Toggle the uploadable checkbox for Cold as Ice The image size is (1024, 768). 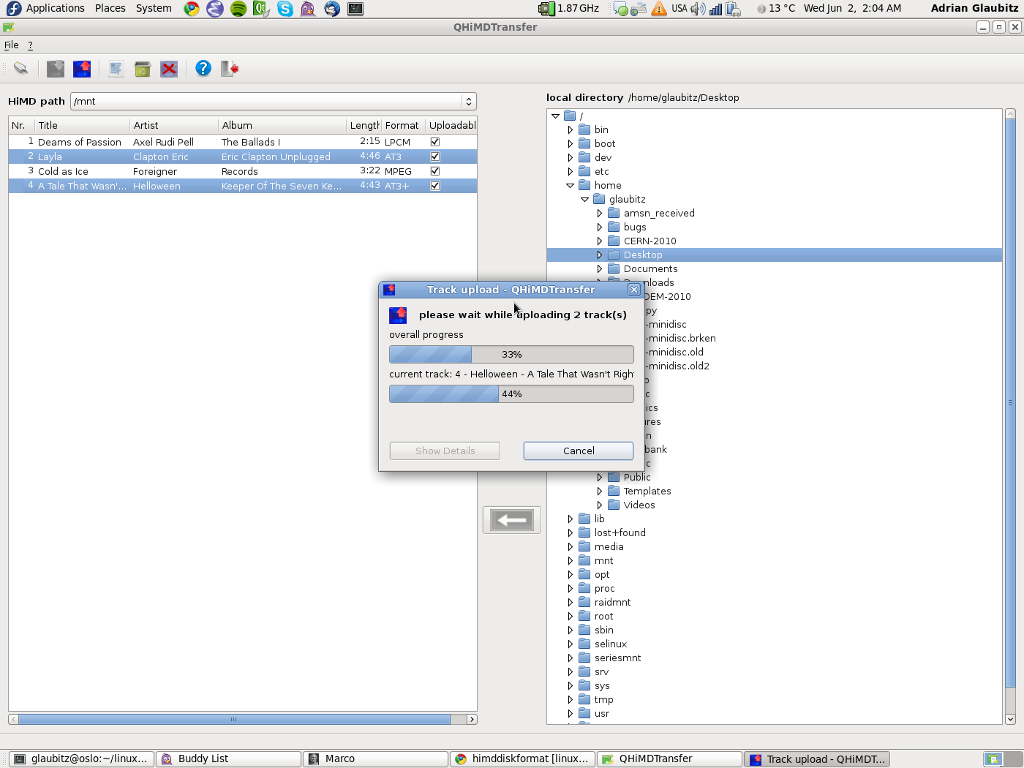pyautogui.click(x=435, y=171)
